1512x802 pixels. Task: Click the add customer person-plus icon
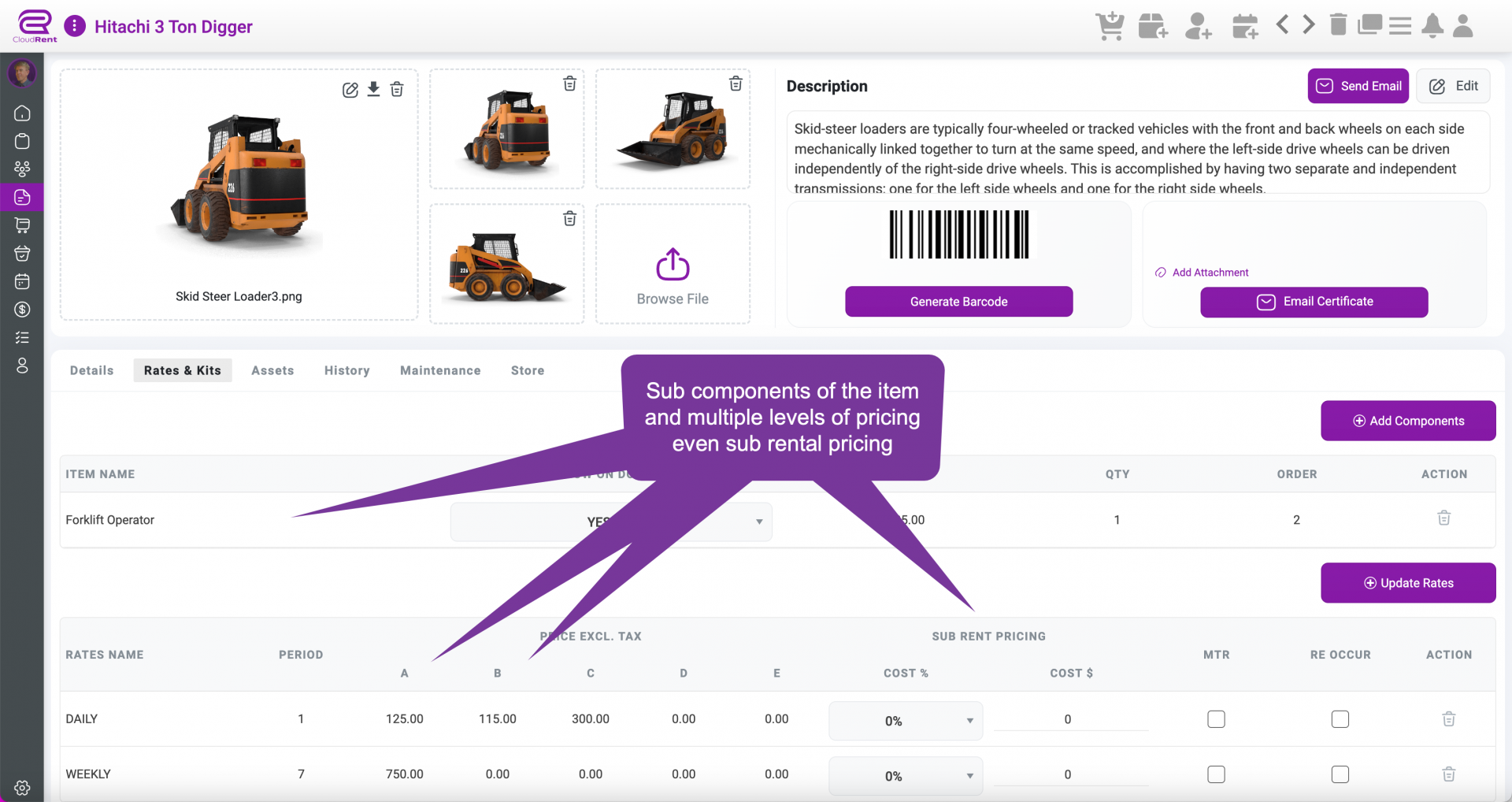[x=1198, y=26]
